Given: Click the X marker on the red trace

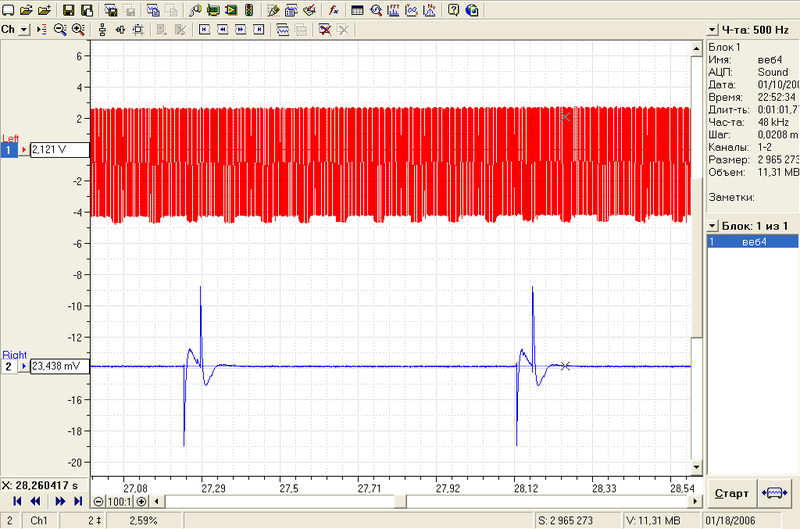Looking at the screenshot, I should pos(565,116).
